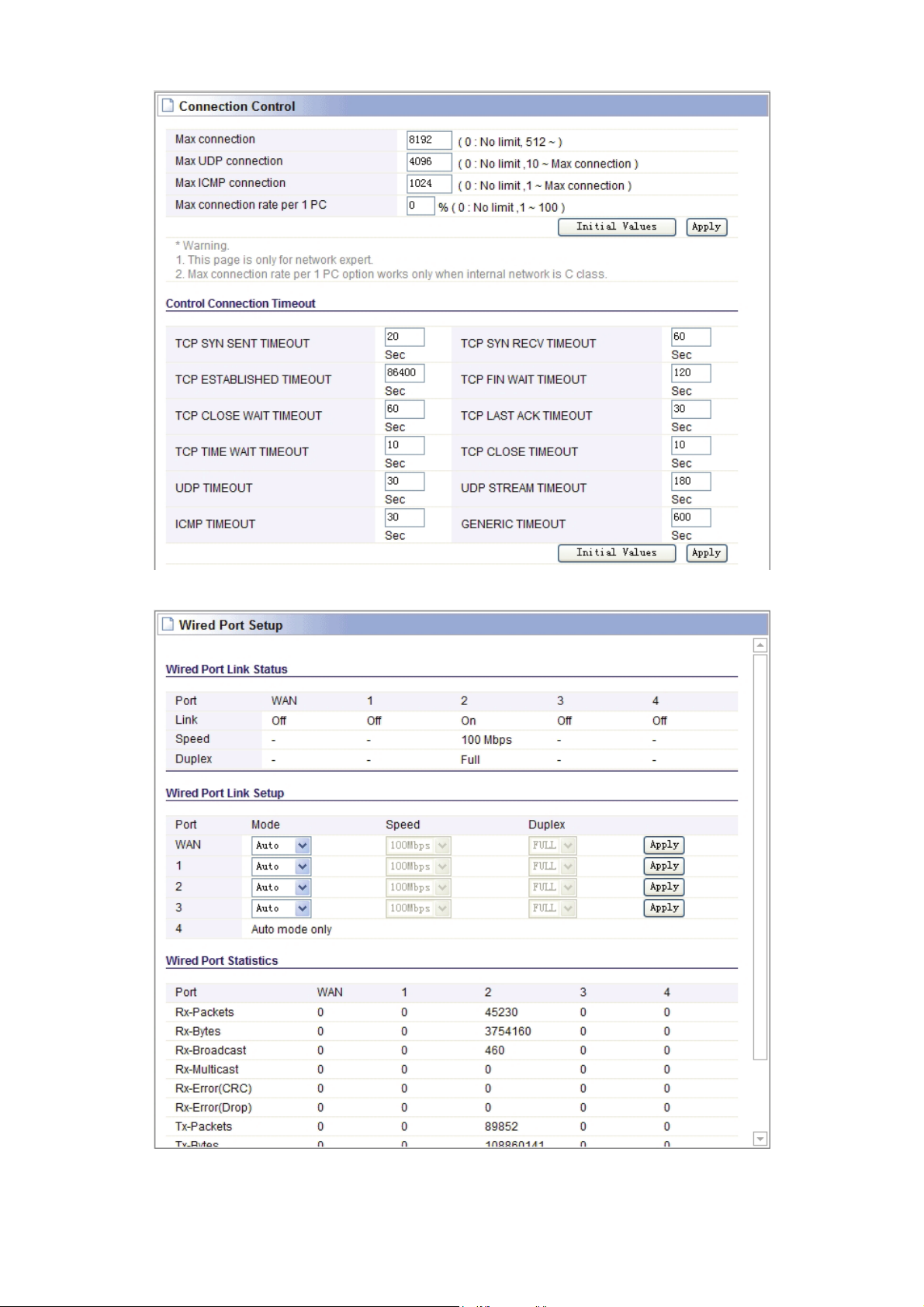
Task: Edit TCP FIN WAIT TIMEOUT value
Action: [x=690, y=372]
